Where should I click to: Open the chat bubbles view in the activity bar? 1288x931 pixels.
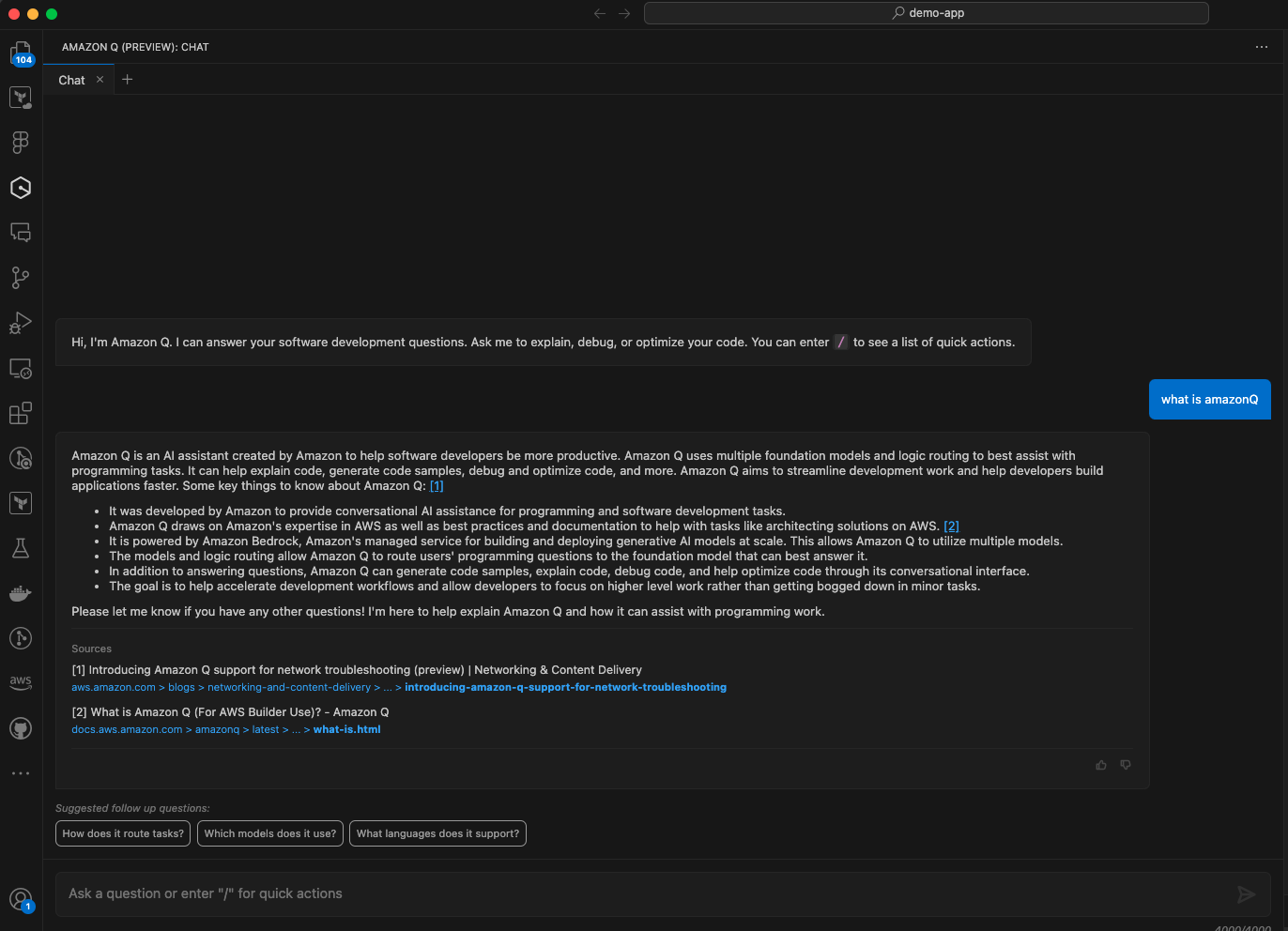click(x=21, y=233)
